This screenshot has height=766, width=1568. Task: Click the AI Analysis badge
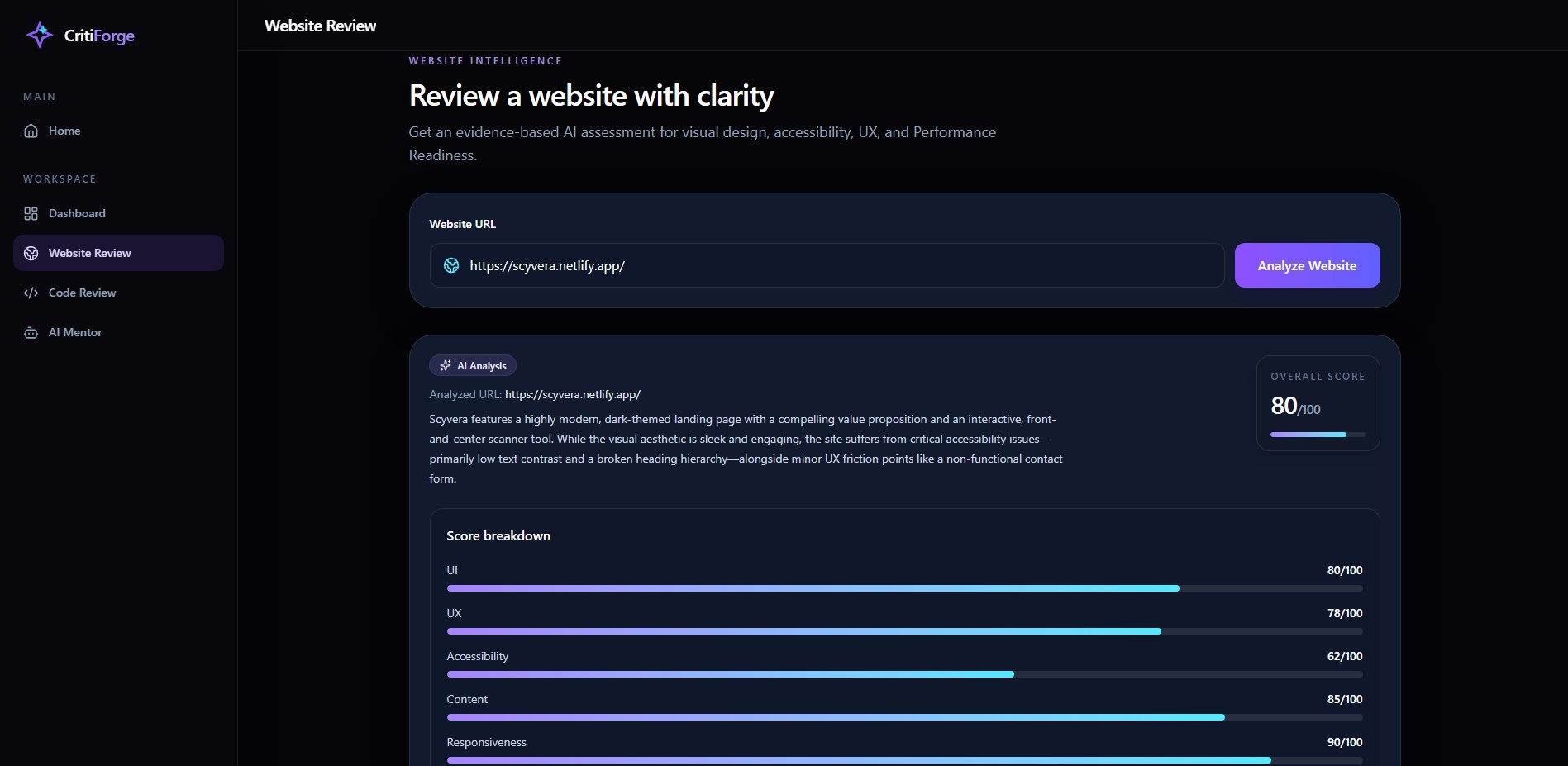click(x=473, y=365)
